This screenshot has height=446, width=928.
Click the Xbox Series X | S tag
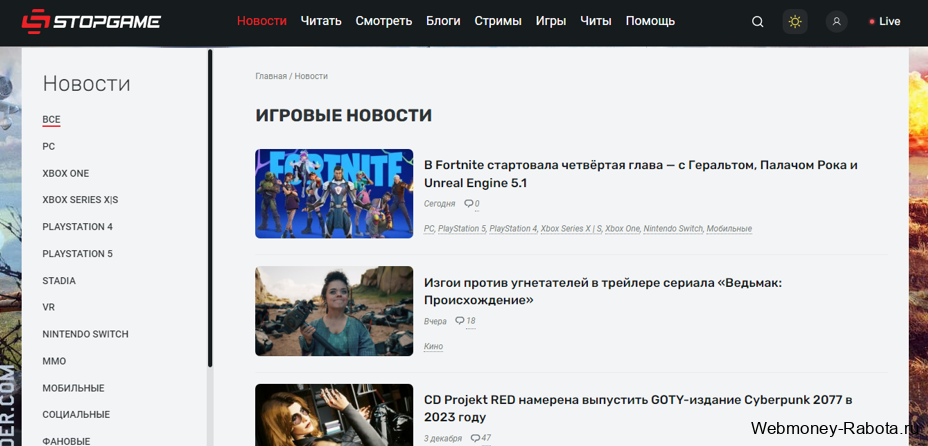click(571, 228)
